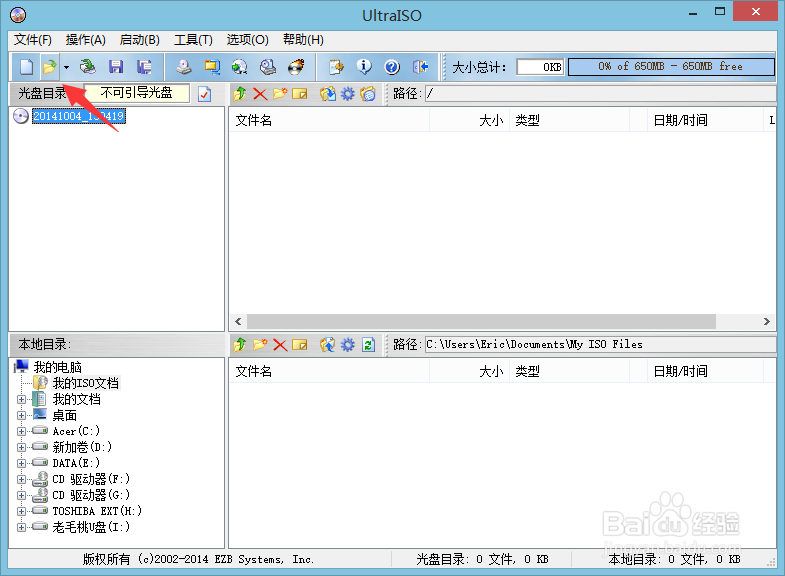Select 我的ISO文档 in local tree

(86, 383)
